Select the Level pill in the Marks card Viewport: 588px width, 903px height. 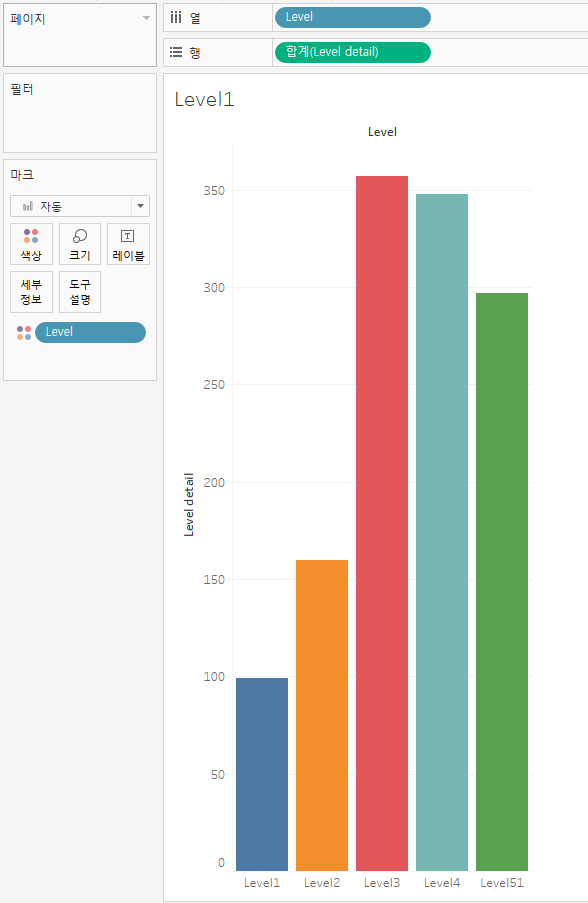pos(90,332)
